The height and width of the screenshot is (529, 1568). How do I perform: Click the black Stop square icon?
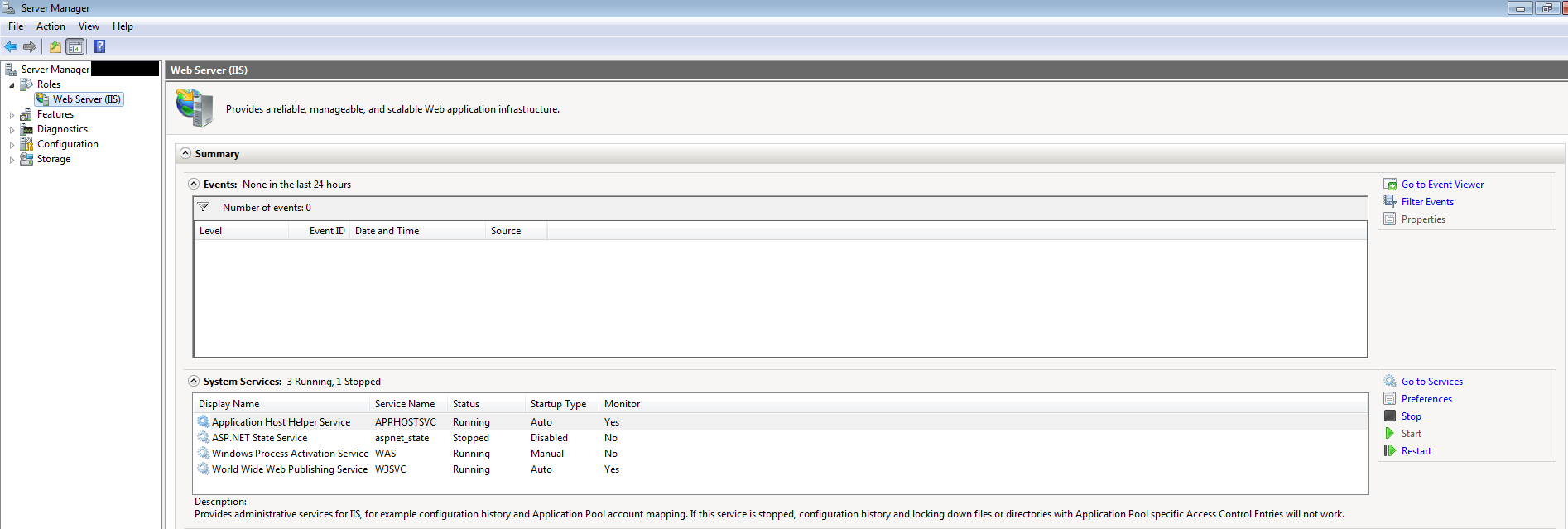coord(1390,416)
